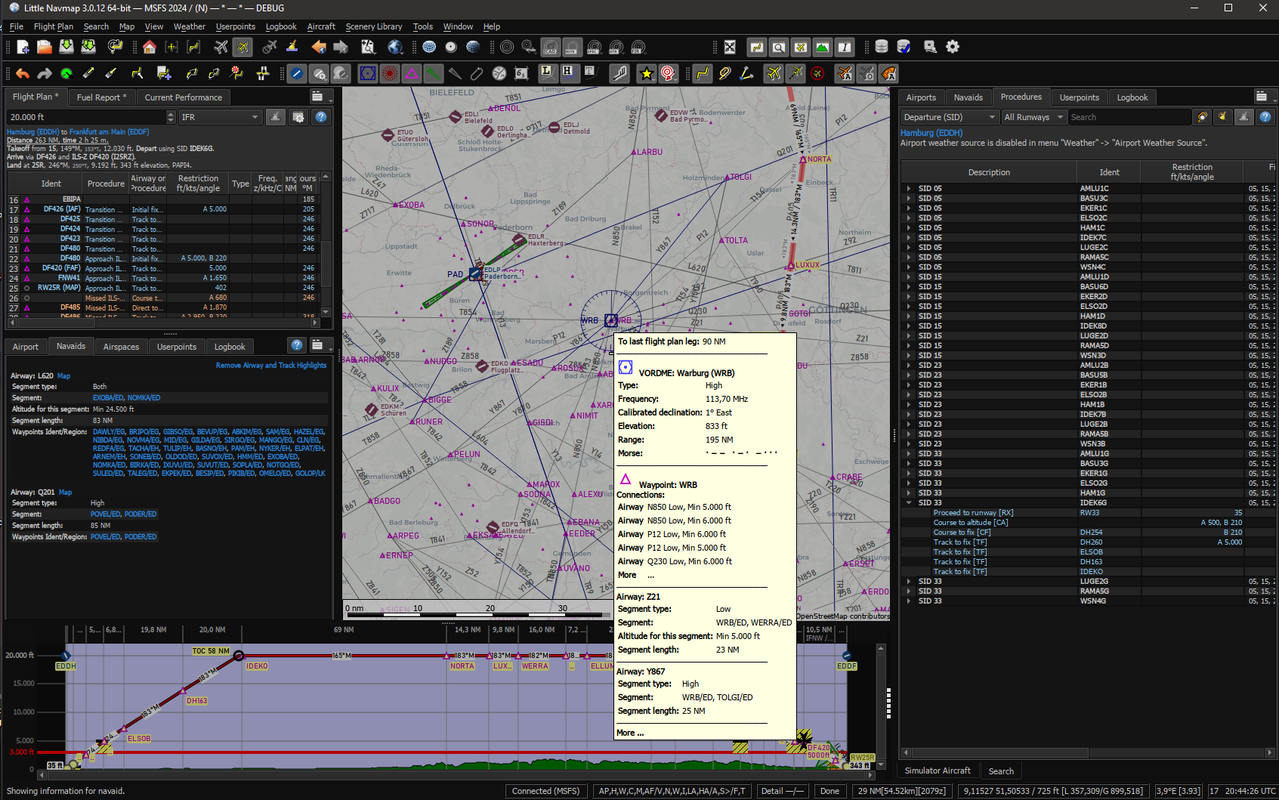This screenshot has width=1279, height=800.
Task: Toggle the 'H' high airways icon
Action: (568, 73)
